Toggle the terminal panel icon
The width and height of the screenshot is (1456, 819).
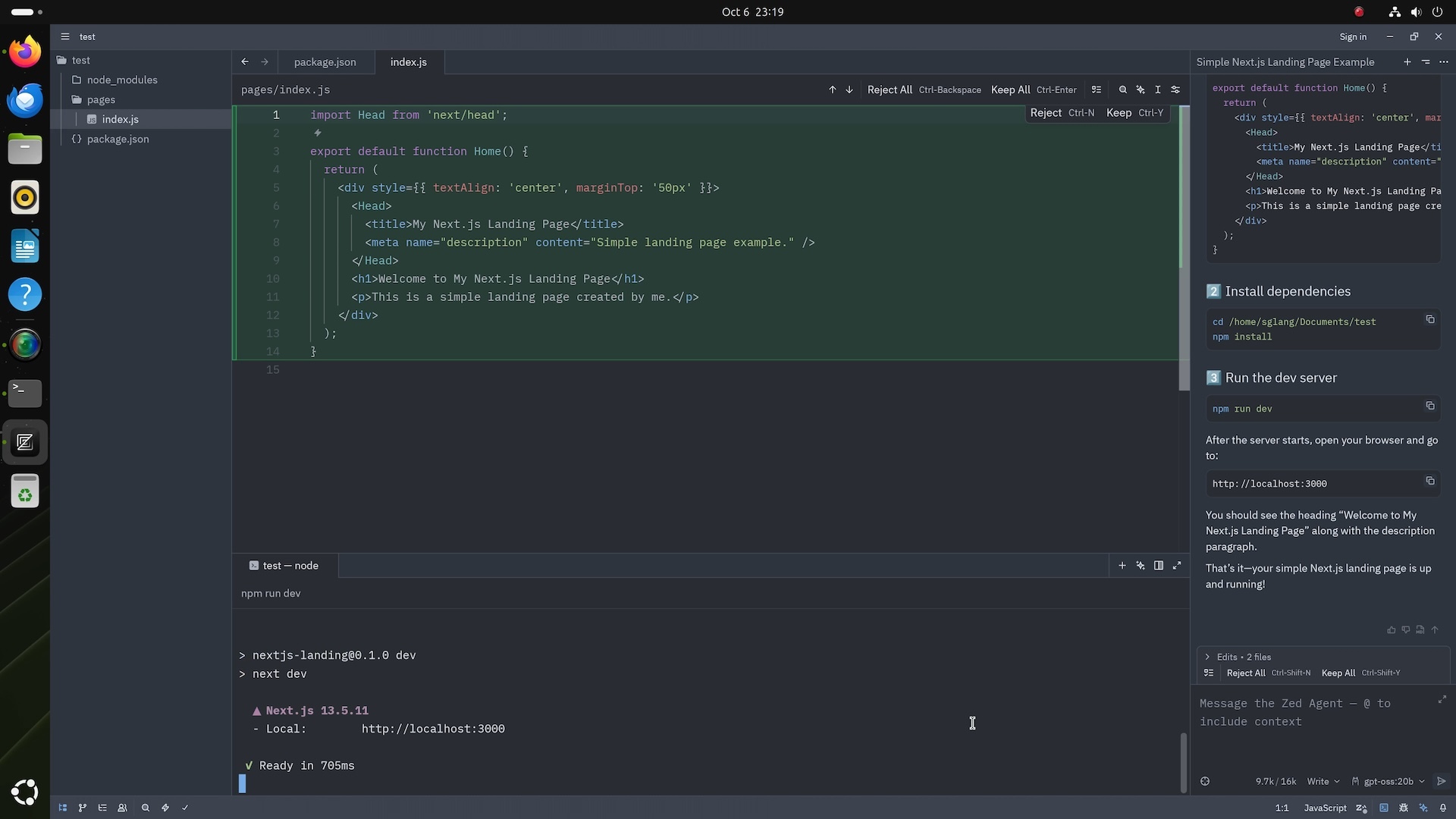(1384, 808)
